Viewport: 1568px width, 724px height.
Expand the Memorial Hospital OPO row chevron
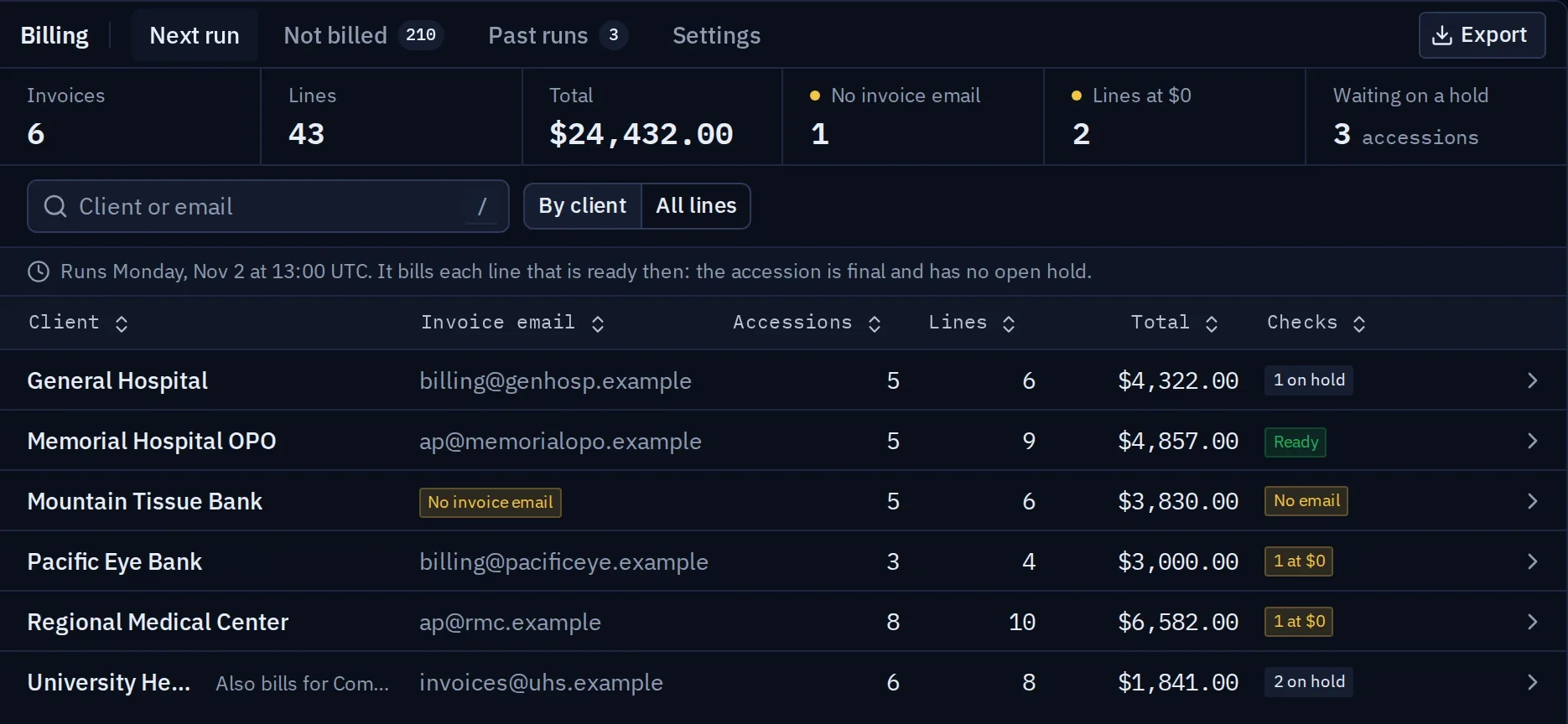coord(1532,441)
